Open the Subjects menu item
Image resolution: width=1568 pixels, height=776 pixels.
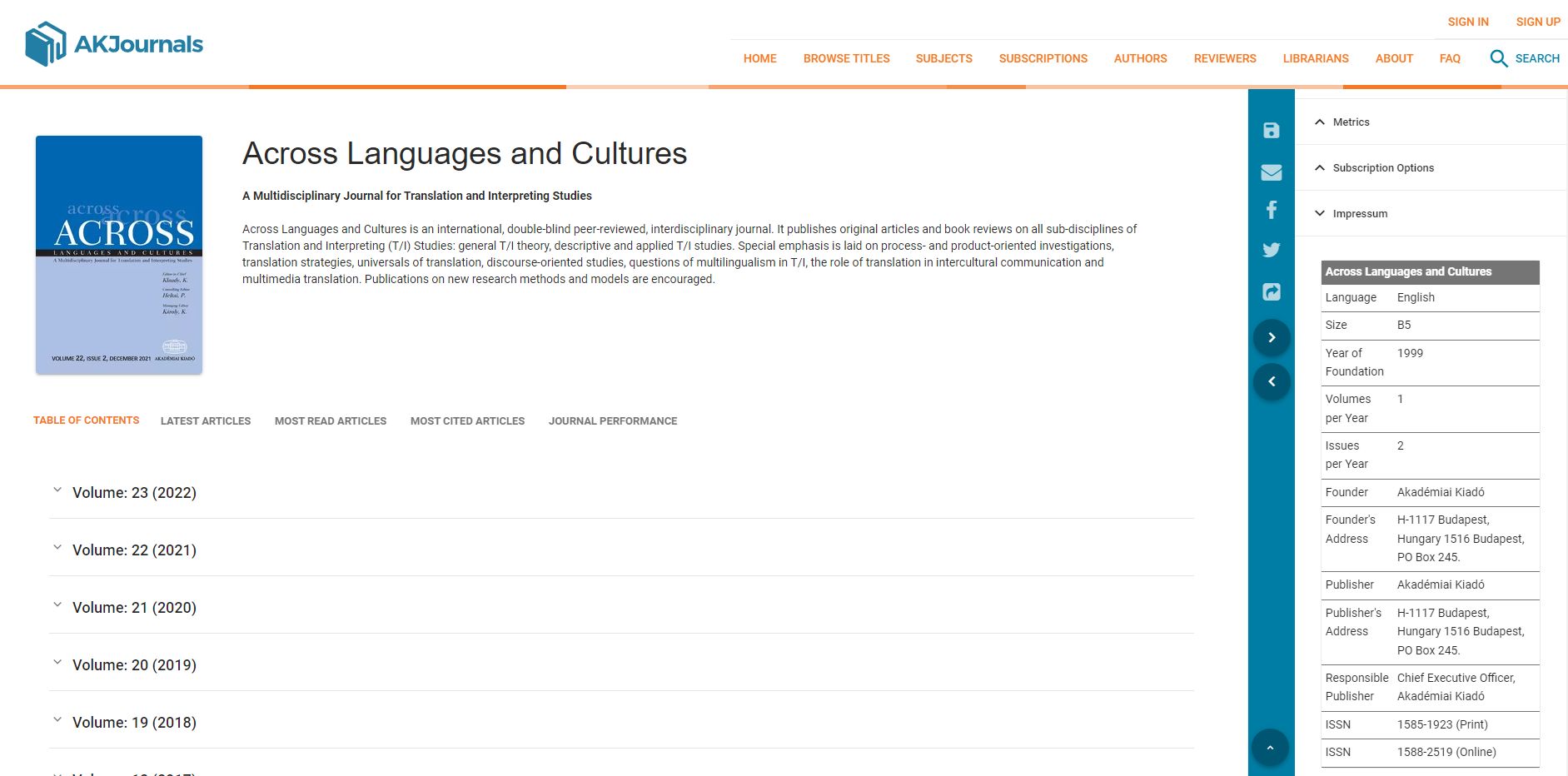(x=944, y=58)
